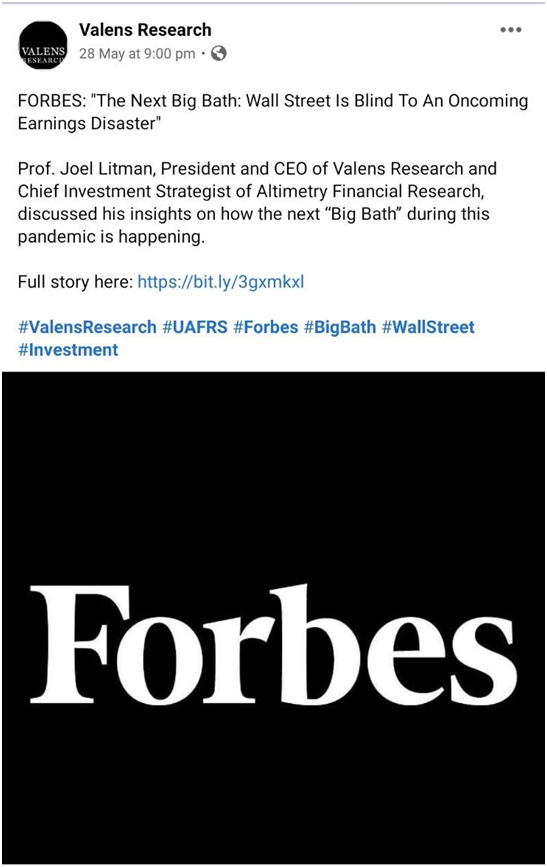The image size is (547, 867).
Task: Click the #WallStreet hashtag
Action: [x=428, y=327]
